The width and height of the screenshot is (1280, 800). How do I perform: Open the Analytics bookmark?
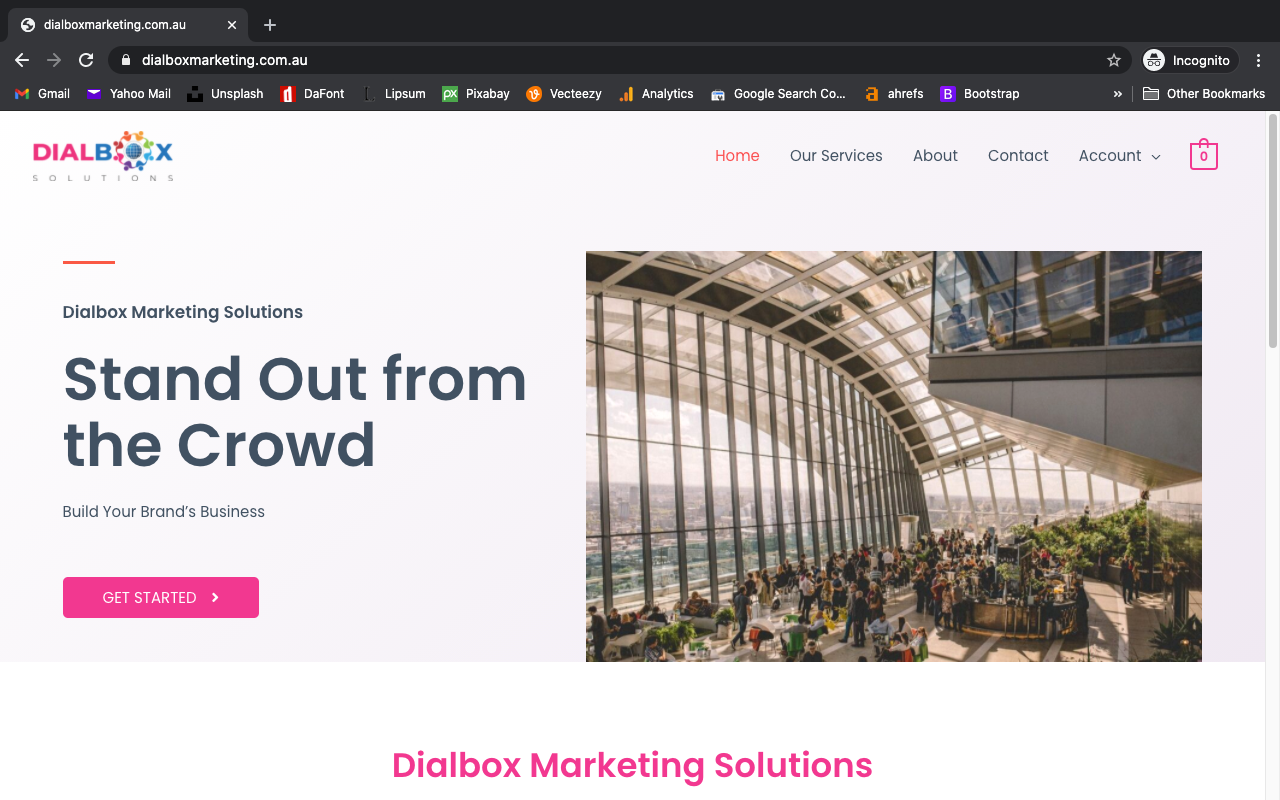[656, 93]
